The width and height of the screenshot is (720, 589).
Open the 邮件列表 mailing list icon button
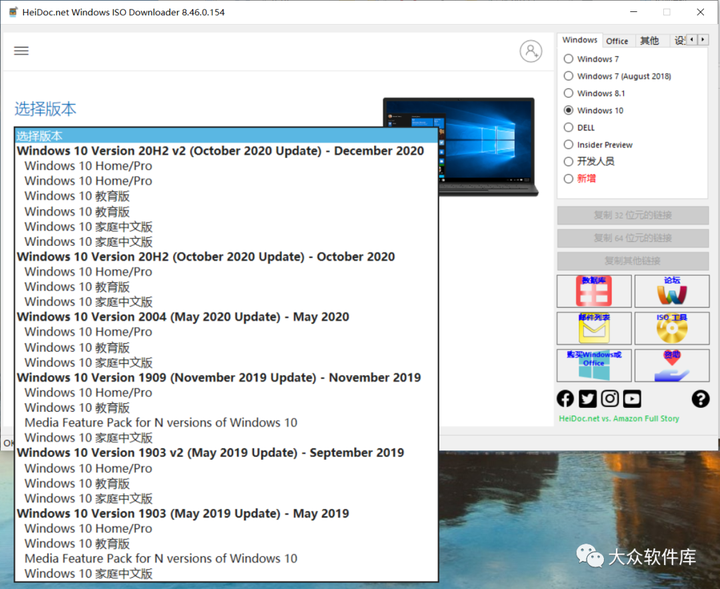coord(594,328)
